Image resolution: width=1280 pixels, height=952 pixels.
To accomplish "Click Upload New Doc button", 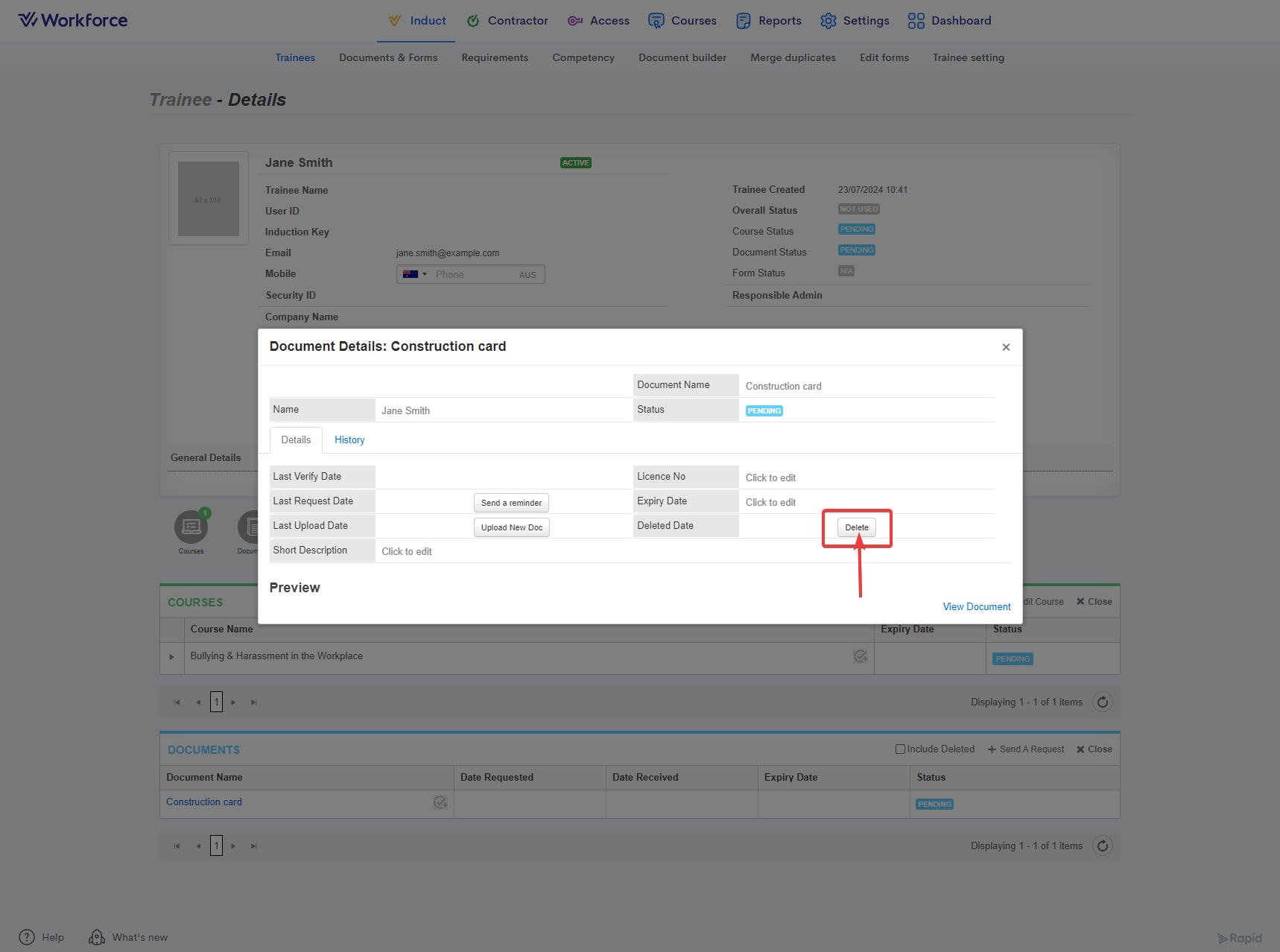I will tap(511, 527).
